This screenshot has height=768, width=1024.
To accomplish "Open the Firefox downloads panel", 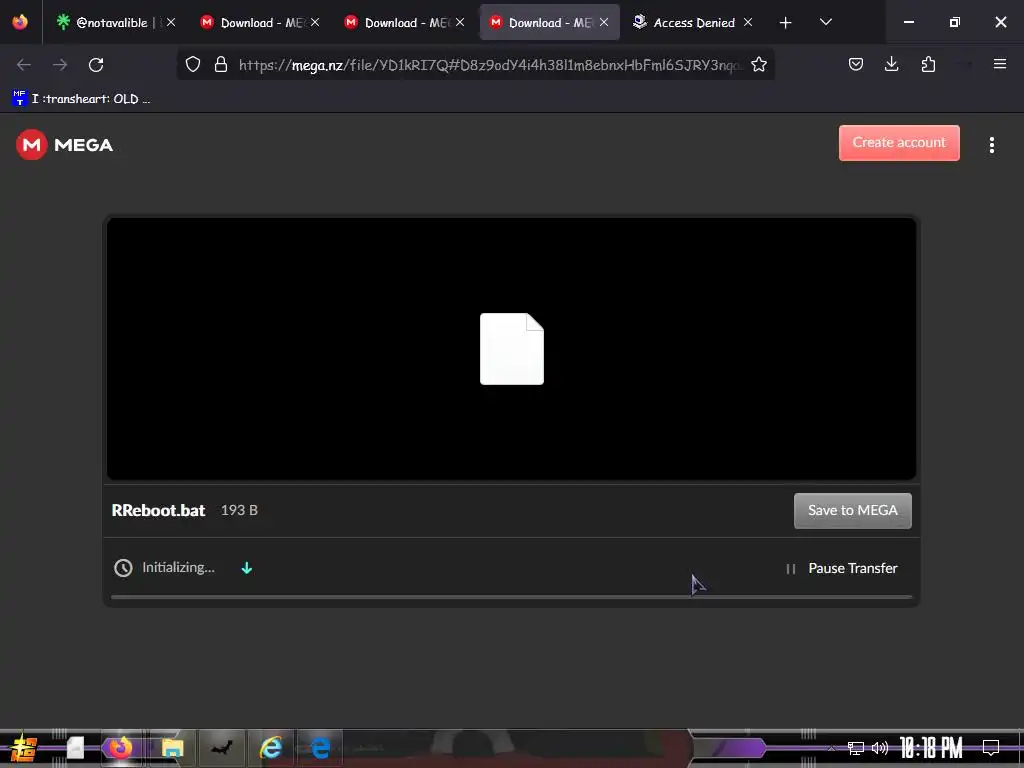I will [891, 64].
